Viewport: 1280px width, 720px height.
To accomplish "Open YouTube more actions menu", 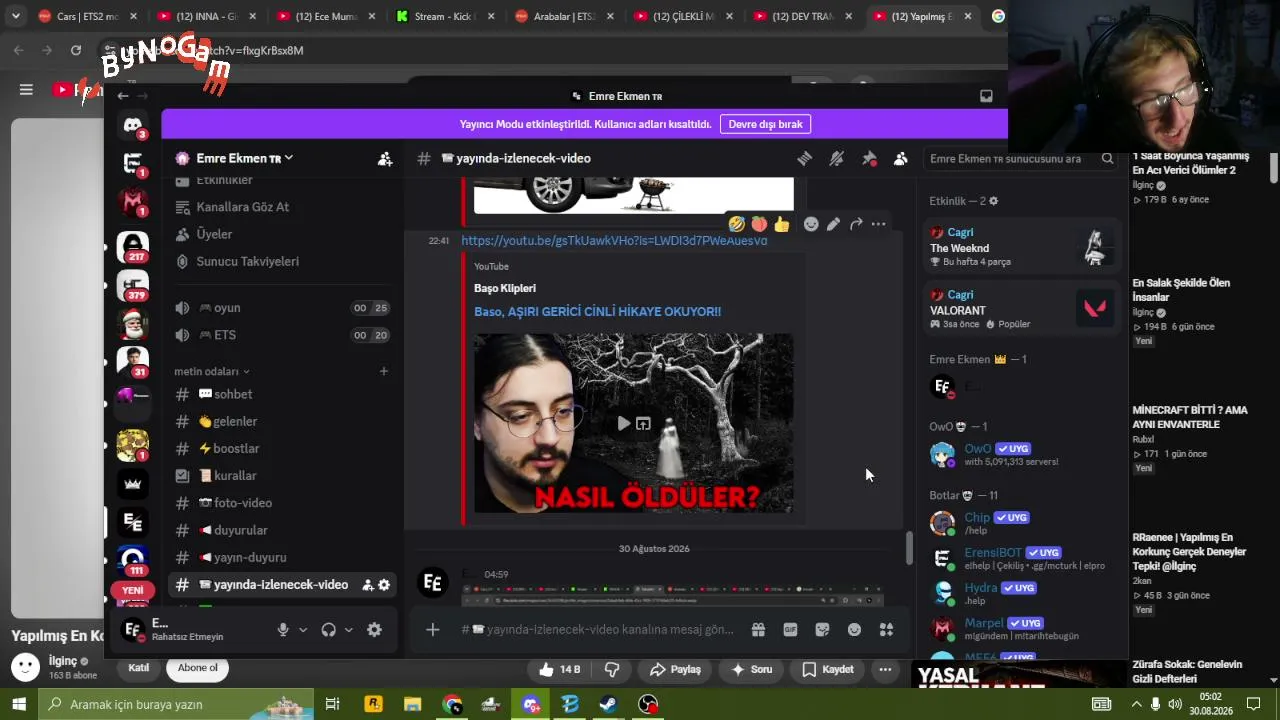I will tap(885, 670).
